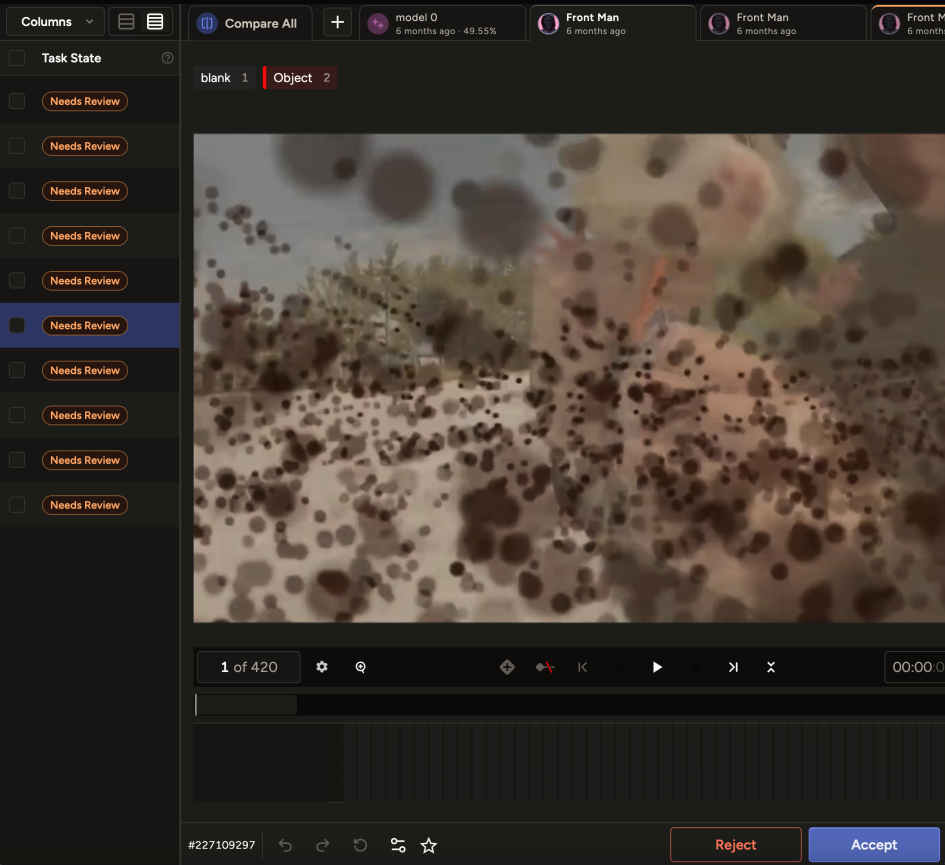Image resolution: width=945 pixels, height=865 pixels.
Task: Toggle the select-all checkbox in the header
Action: coord(17,58)
